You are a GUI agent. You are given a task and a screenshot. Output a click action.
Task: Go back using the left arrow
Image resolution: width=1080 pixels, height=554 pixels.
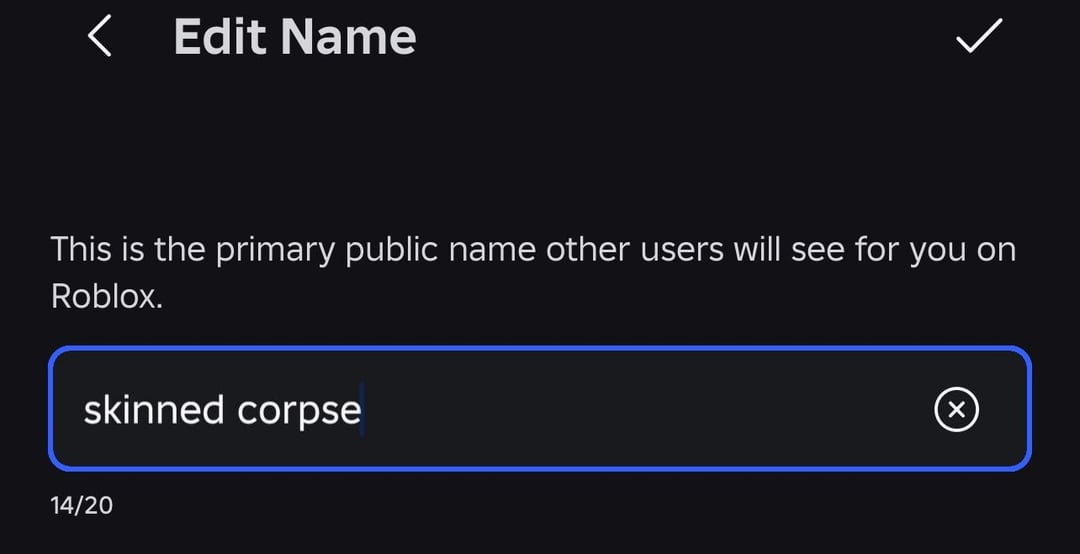pyautogui.click(x=98, y=37)
